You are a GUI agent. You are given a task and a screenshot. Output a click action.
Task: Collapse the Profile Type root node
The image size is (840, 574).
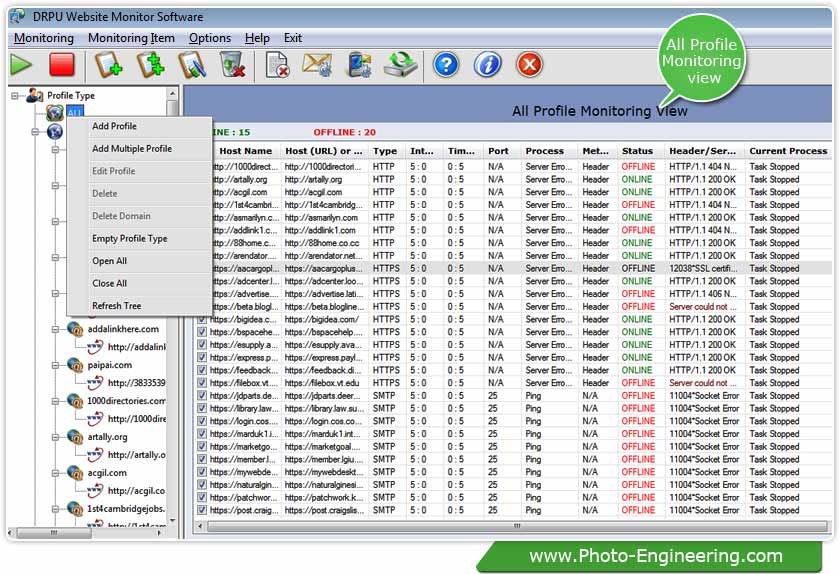(15, 96)
